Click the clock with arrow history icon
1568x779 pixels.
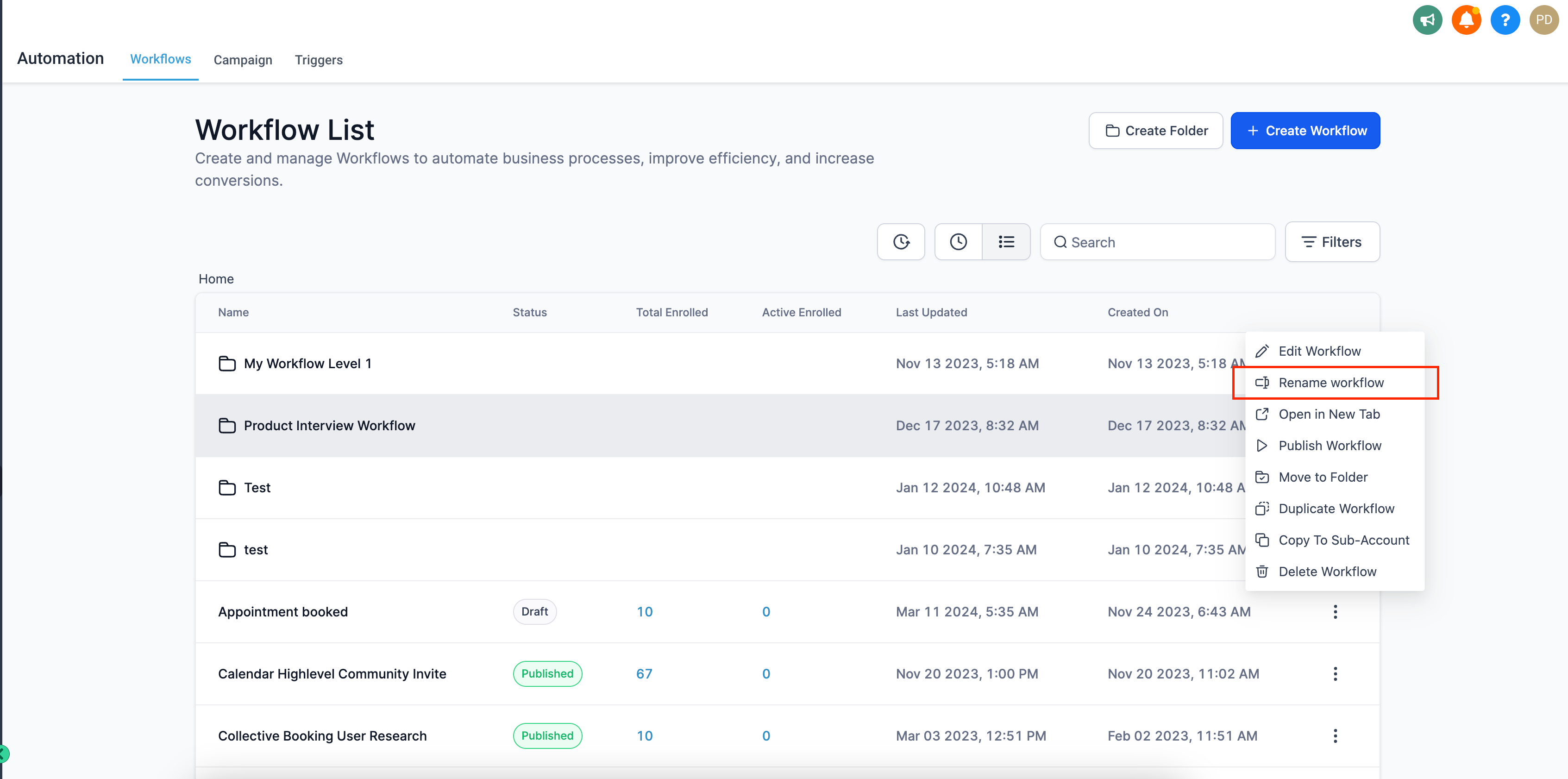[x=901, y=242]
